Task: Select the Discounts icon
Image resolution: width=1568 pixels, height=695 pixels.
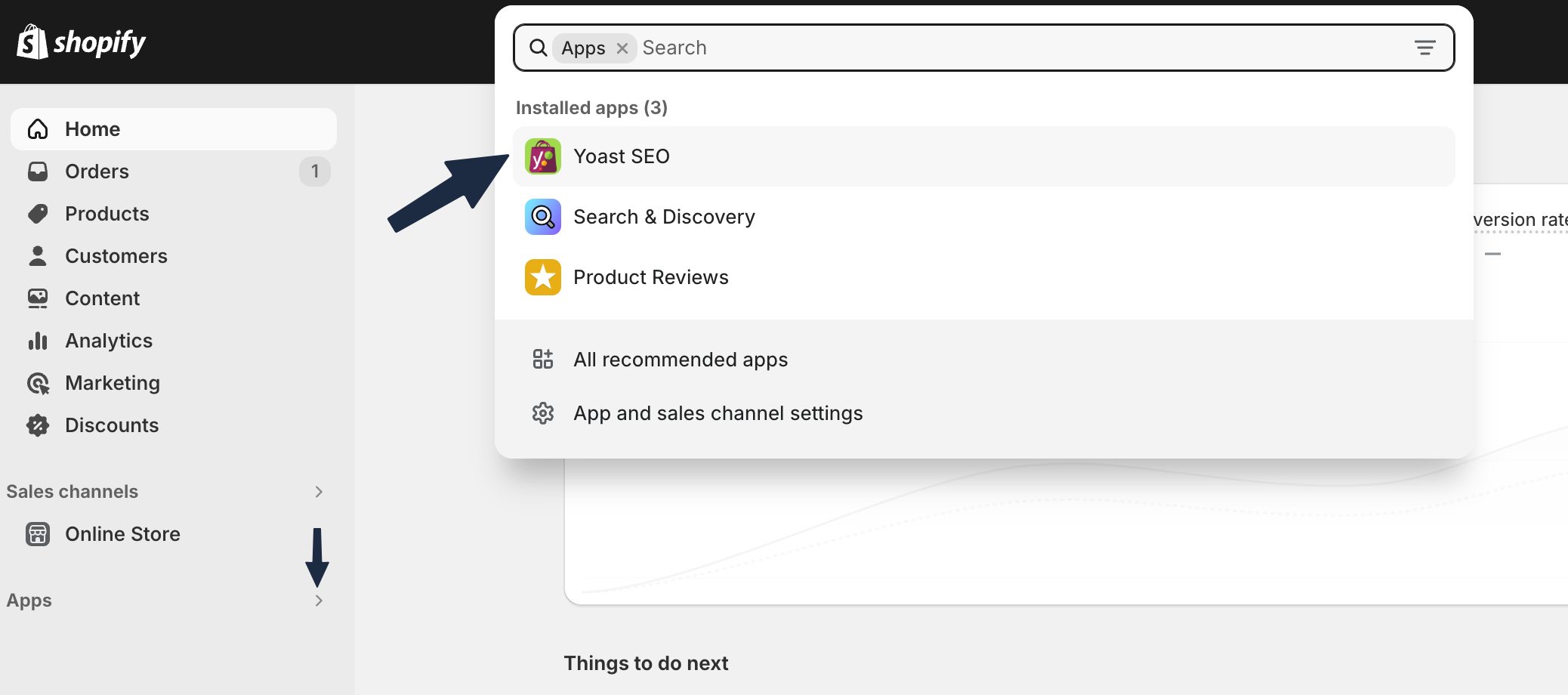Action: pyautogui.click(x=38, y=425)
